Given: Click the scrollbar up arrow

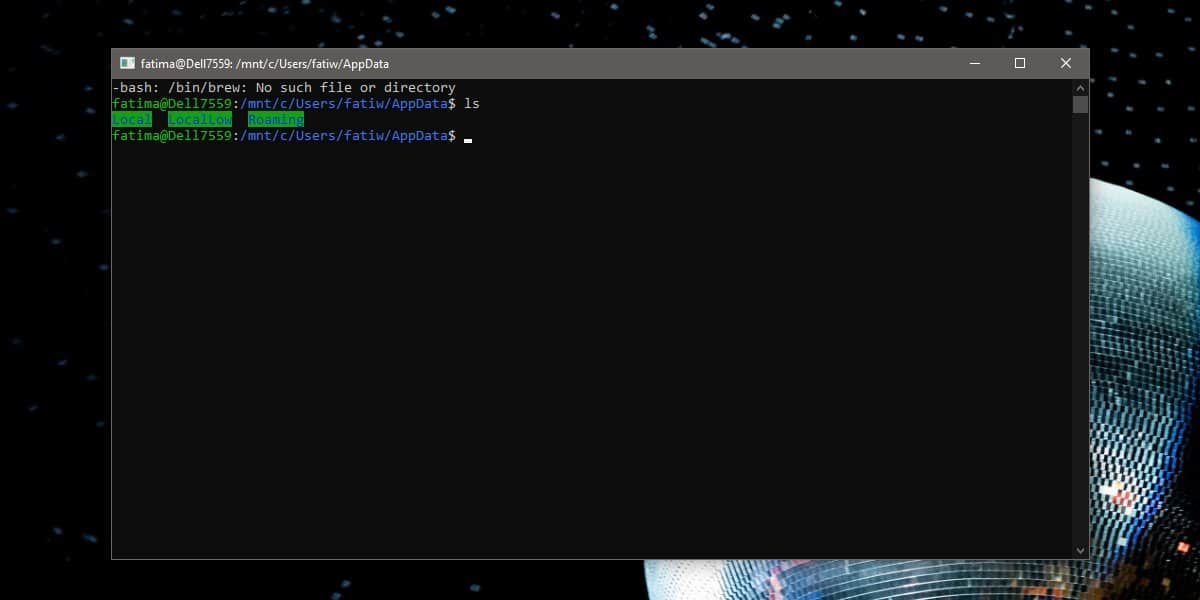Looking at the screenshot, I should point(1080,87).
